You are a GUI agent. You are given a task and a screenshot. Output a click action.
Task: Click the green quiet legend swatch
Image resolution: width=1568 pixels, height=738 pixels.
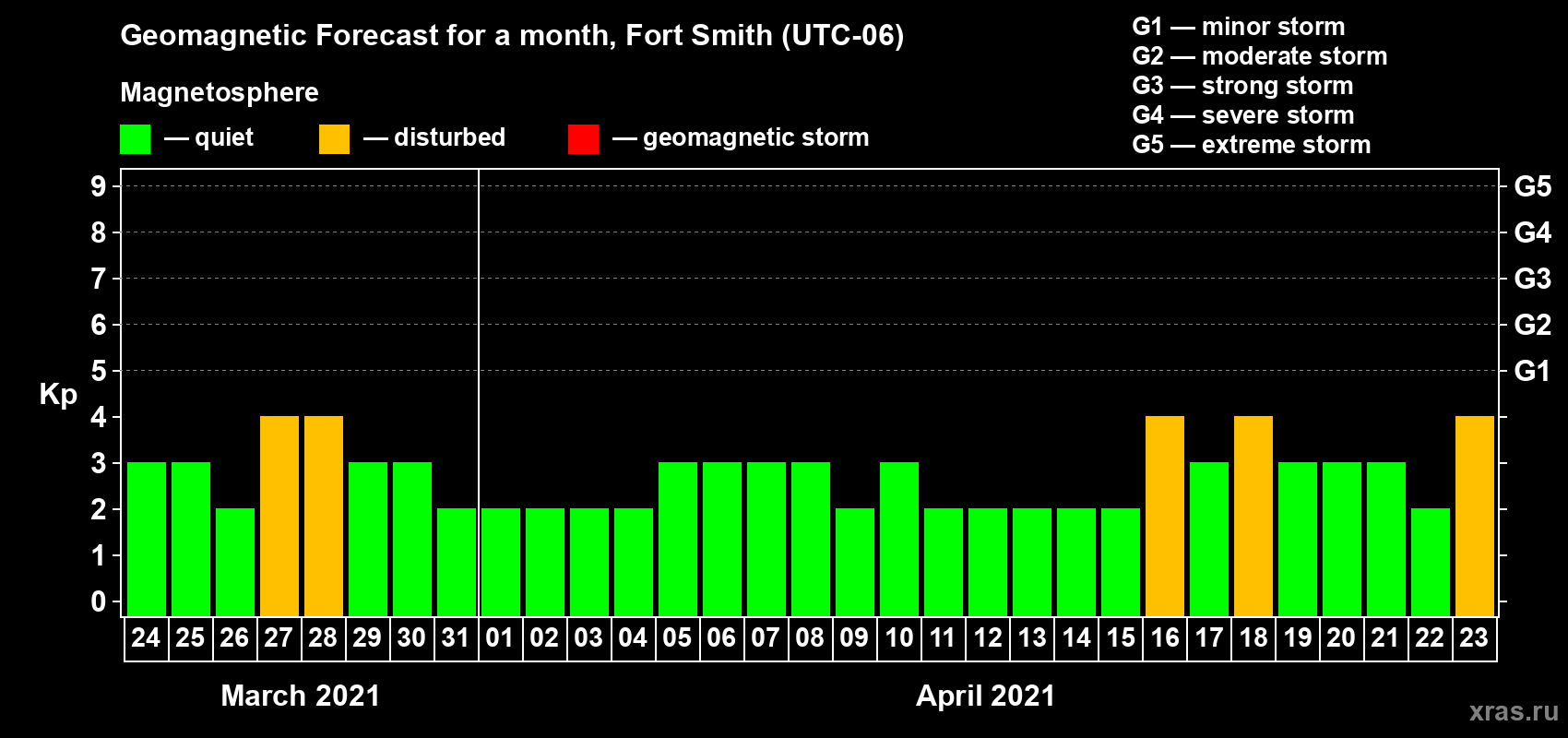(x=136, y=139)
